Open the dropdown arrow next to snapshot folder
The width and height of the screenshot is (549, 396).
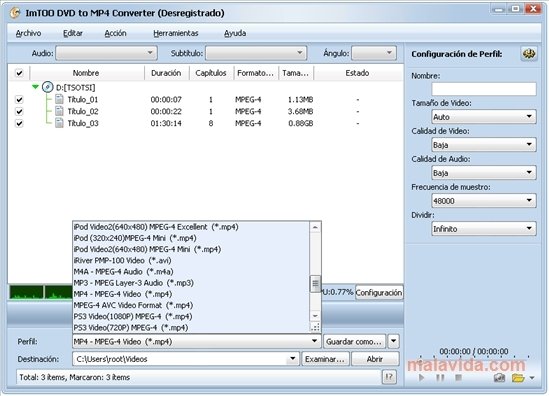(x=532, y=378)
